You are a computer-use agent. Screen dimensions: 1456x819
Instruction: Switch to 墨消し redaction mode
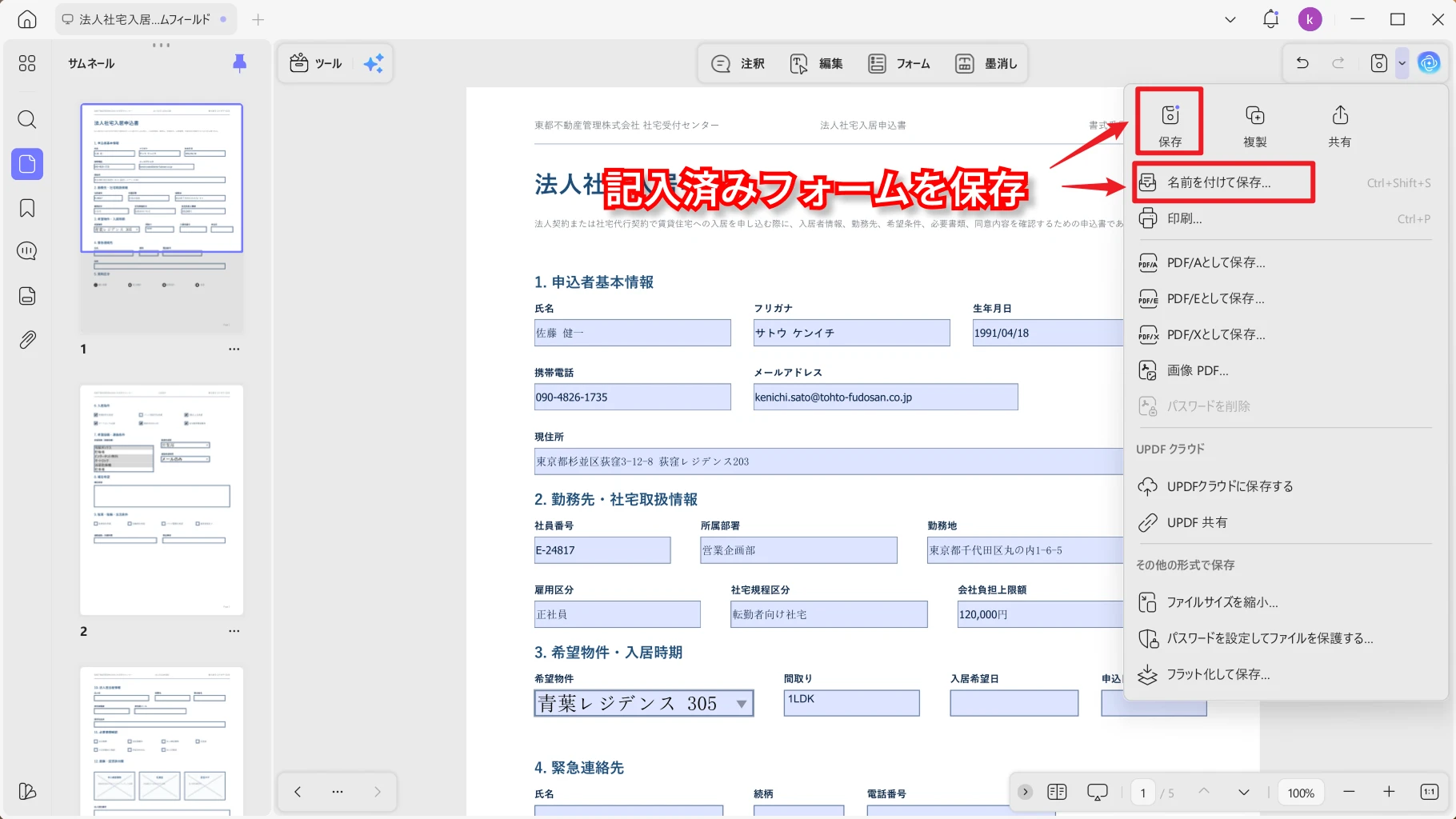click(986, 63)
